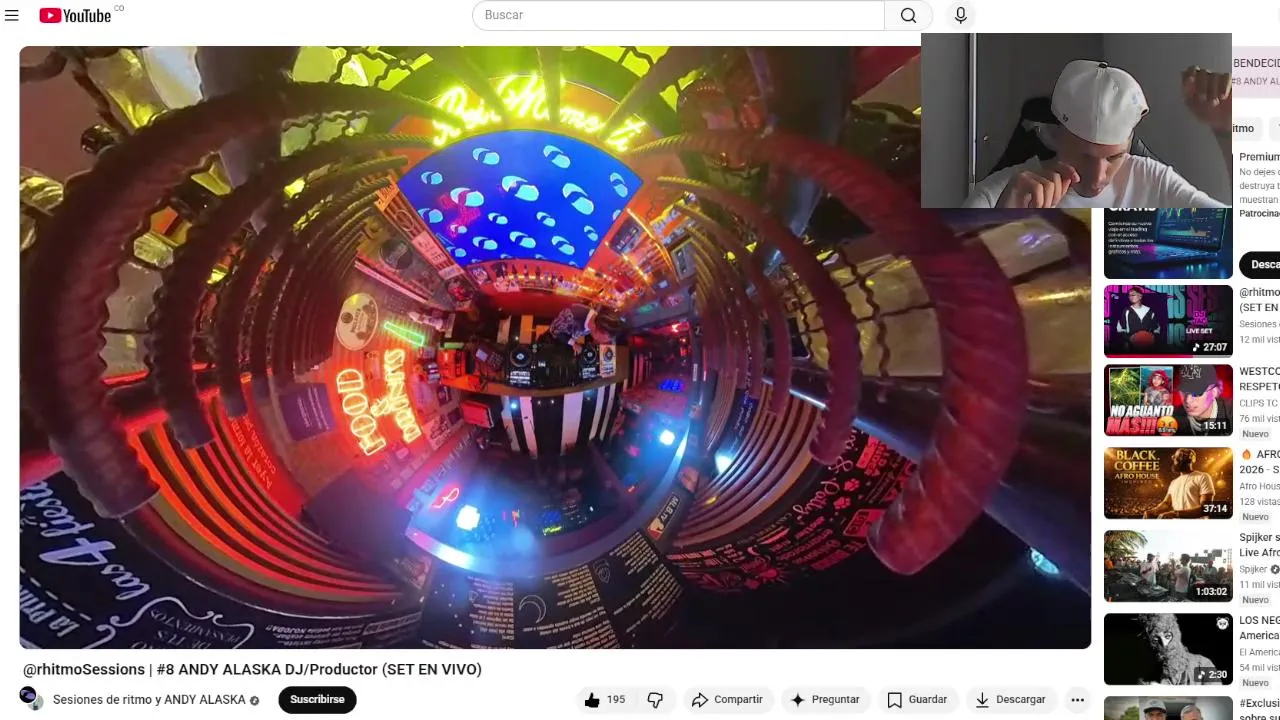Share the video via Compartir
Viewport: 1280px width, 720px height.
click(727, 700)
